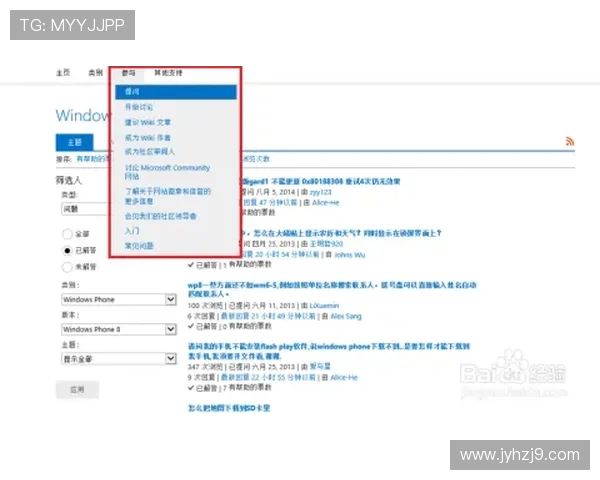The height and width of the screenshot is (480, 600).
Task: Open the 类别 navigation menu
Action: click(95, 73)
